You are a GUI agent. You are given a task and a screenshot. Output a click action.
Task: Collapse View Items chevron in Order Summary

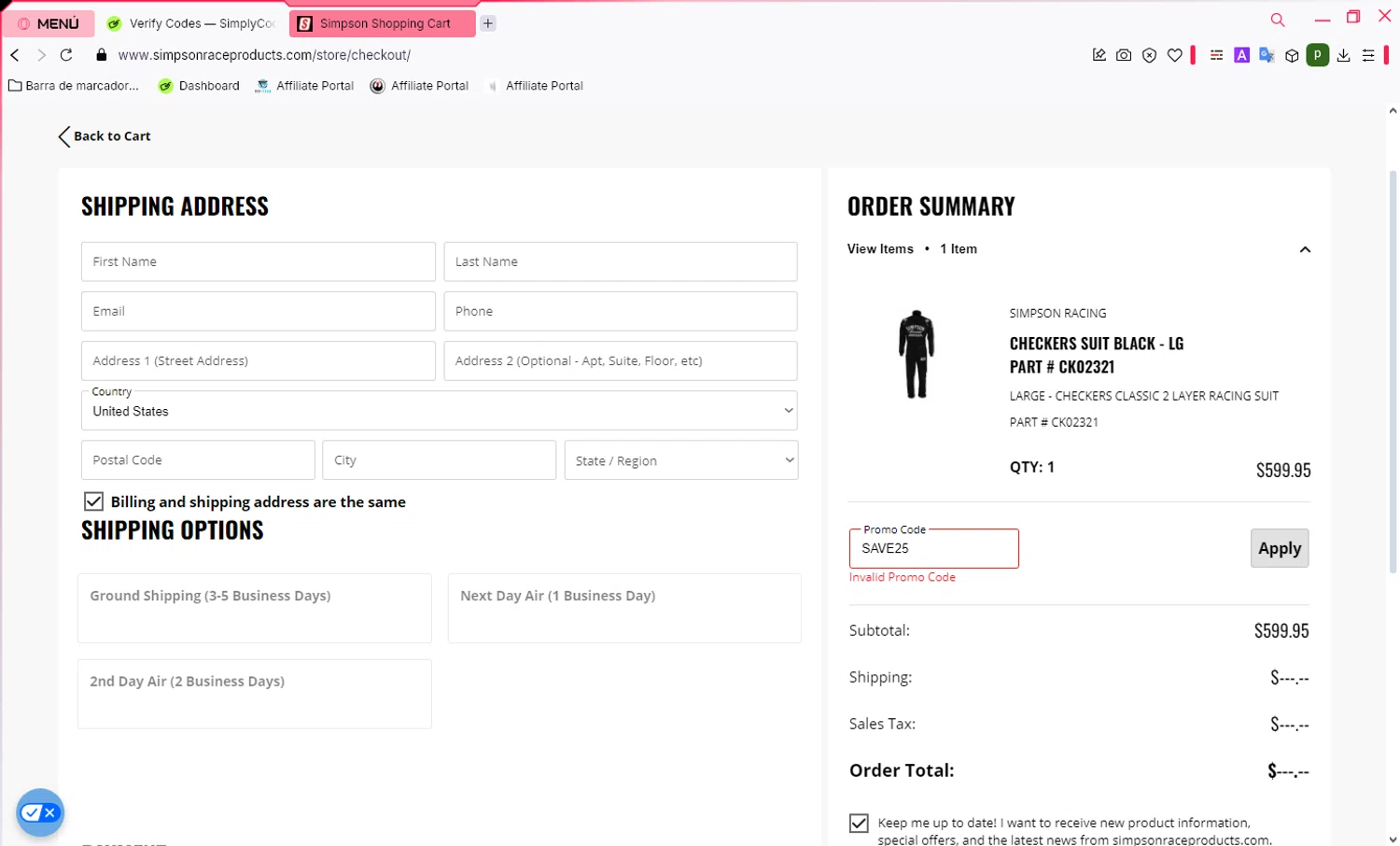[x=1305, y=249]
